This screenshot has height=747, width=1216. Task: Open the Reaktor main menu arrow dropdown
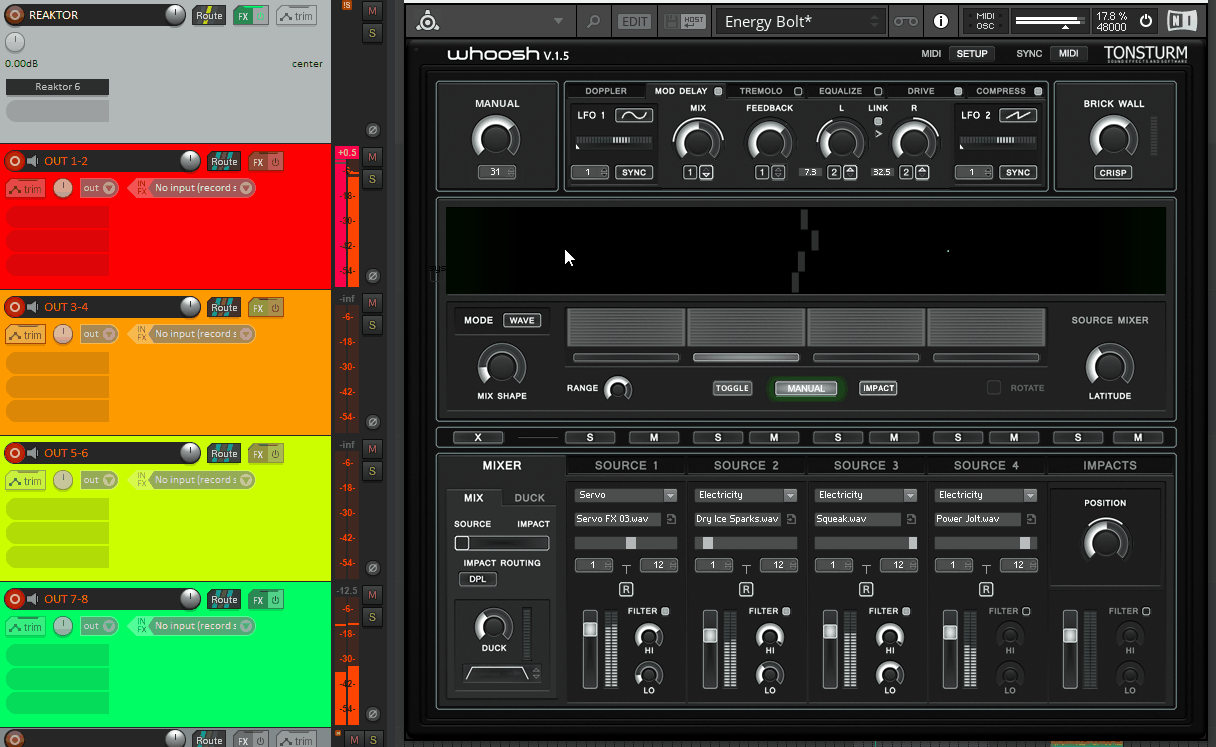click(558, 21)
